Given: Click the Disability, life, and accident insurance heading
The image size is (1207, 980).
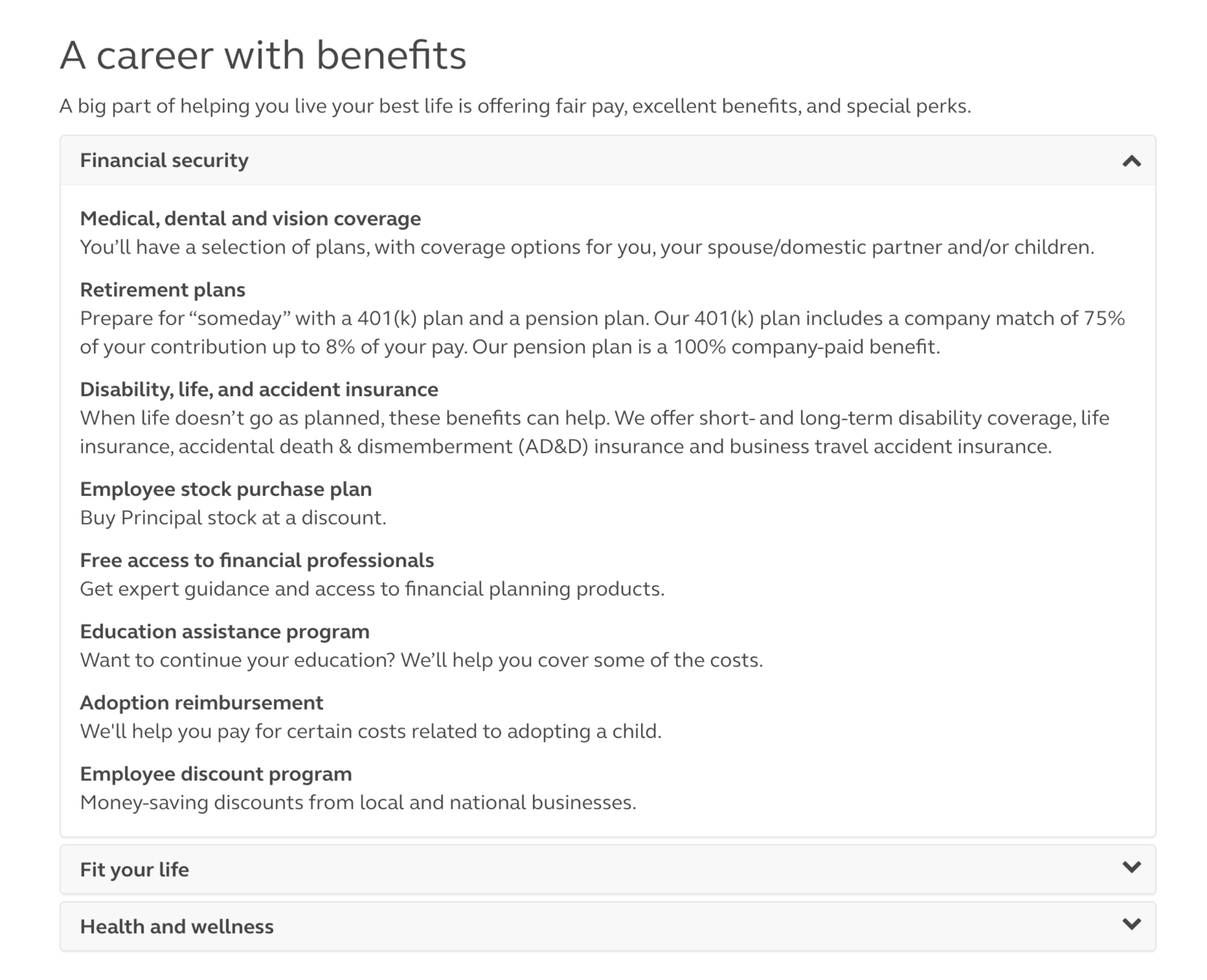Looking at the screenshot, I should (x=259, y=389).
